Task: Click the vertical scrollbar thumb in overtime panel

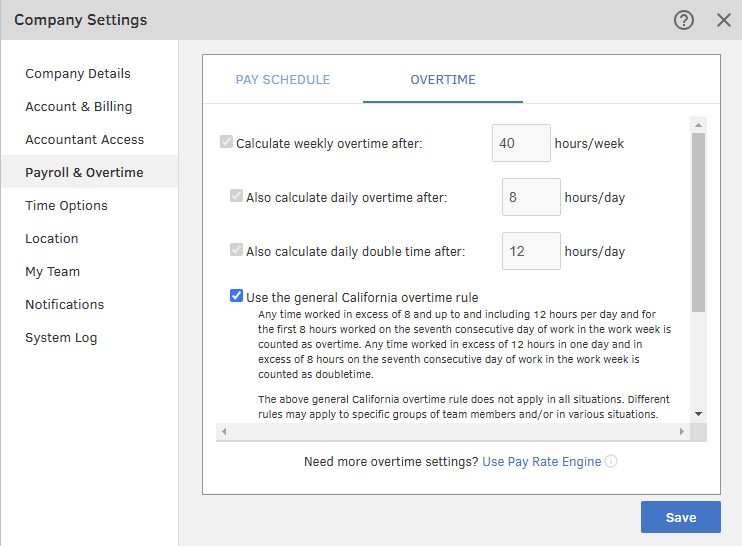Action: [698, 222]
